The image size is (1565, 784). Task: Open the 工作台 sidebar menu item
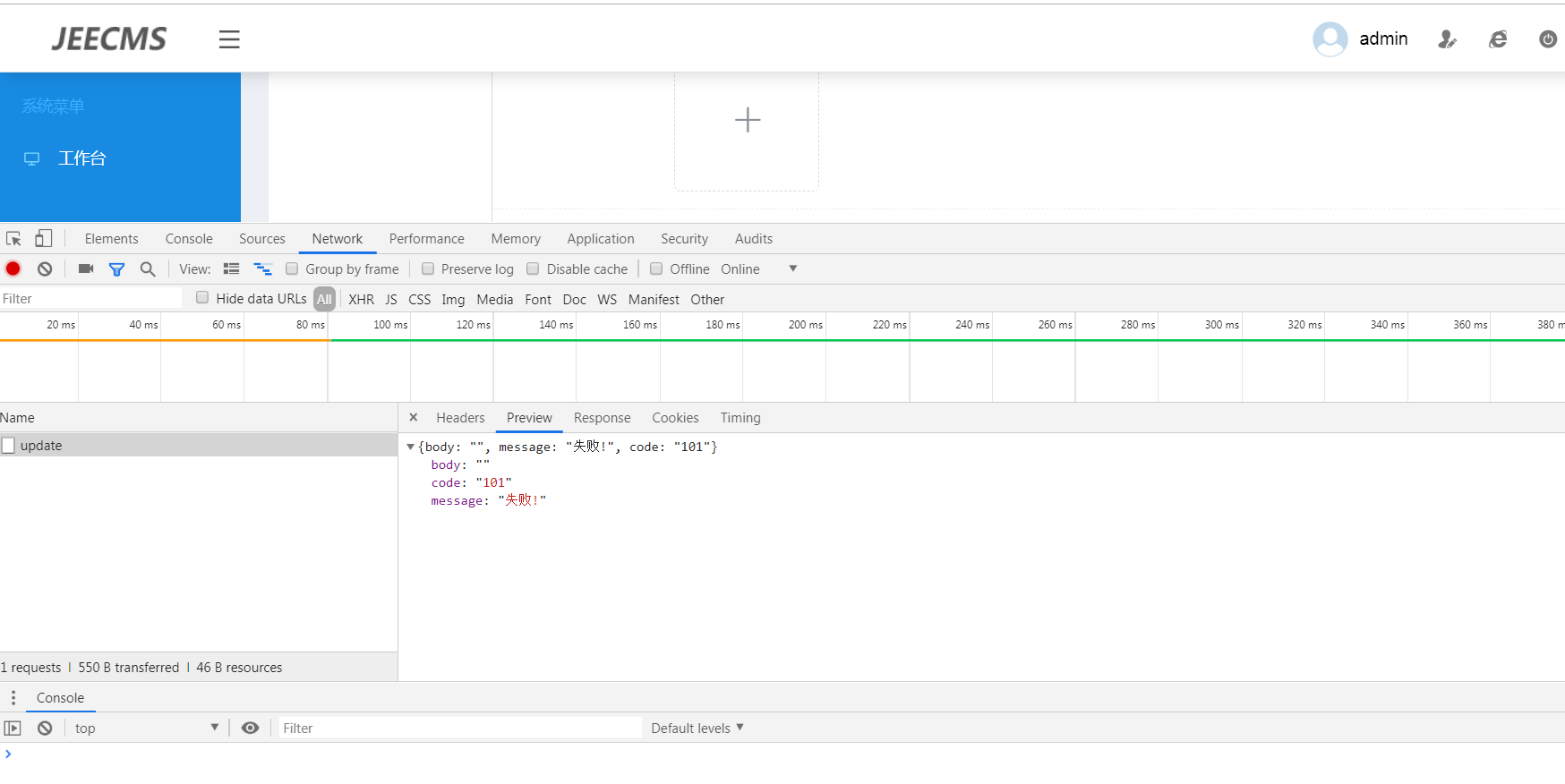pyautogui.click(x=81, y=158)
